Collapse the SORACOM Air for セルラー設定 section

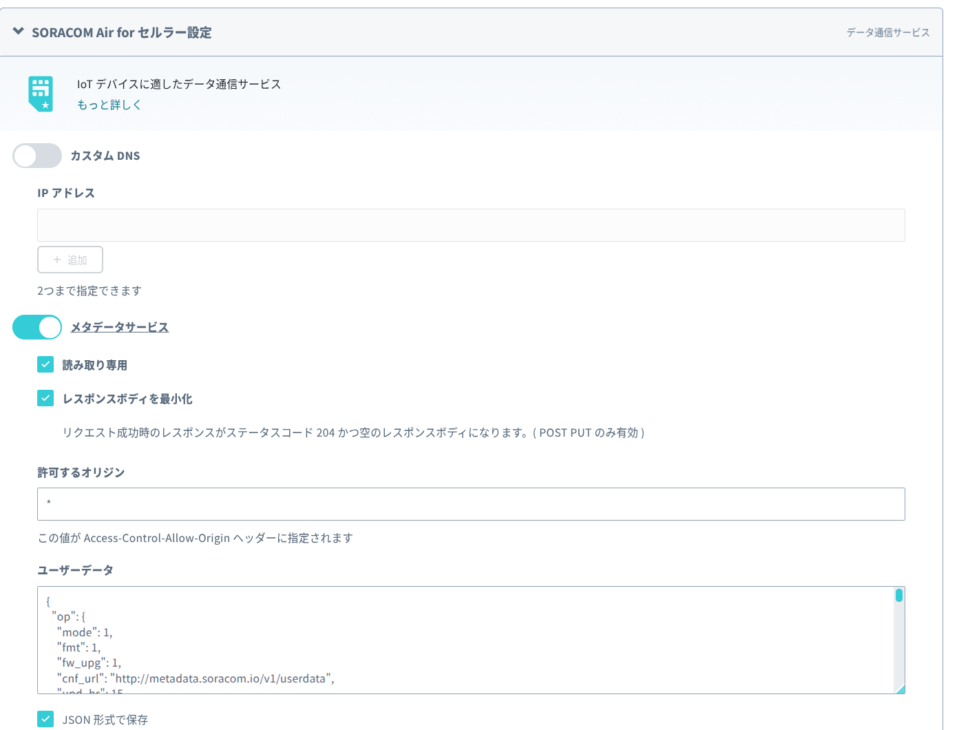point(18,31)
